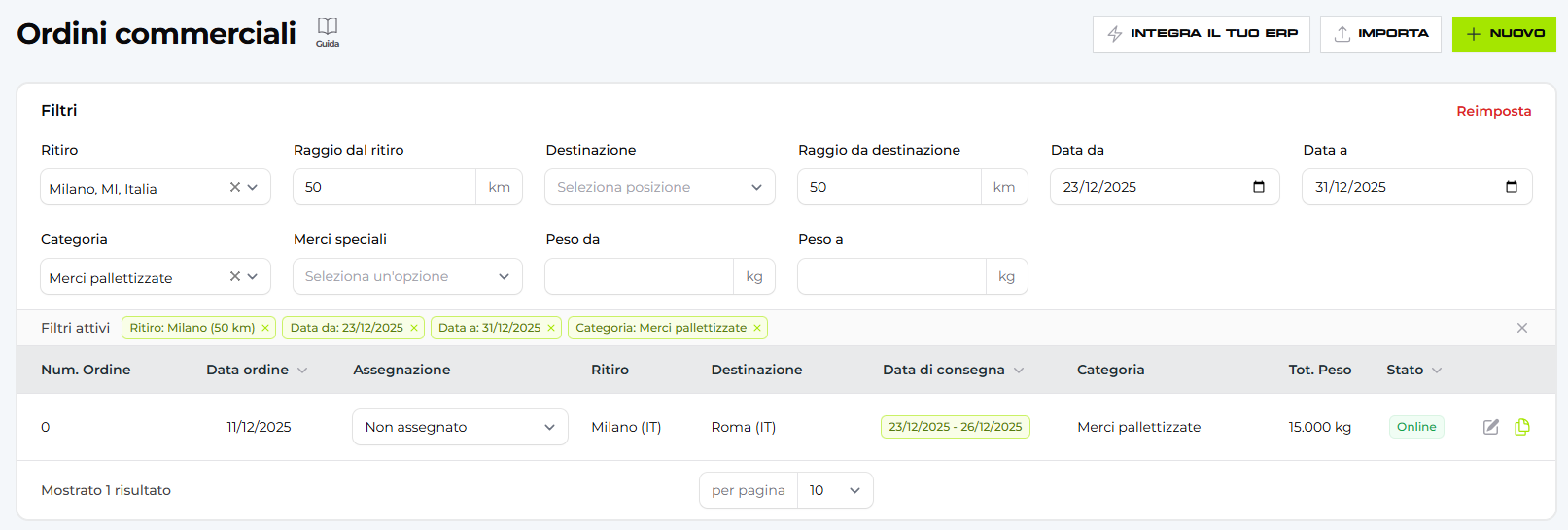Dismiss the active filters bar
The height and width of the screenshot is (530, 1568).
click(x=1522, y=328)
